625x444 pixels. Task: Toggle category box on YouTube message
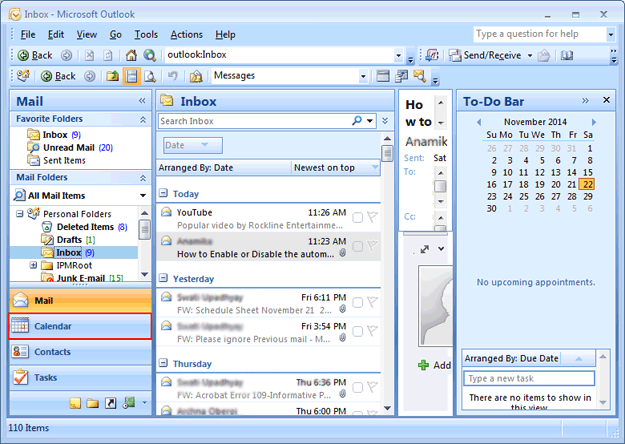click(x=358, y=218)
